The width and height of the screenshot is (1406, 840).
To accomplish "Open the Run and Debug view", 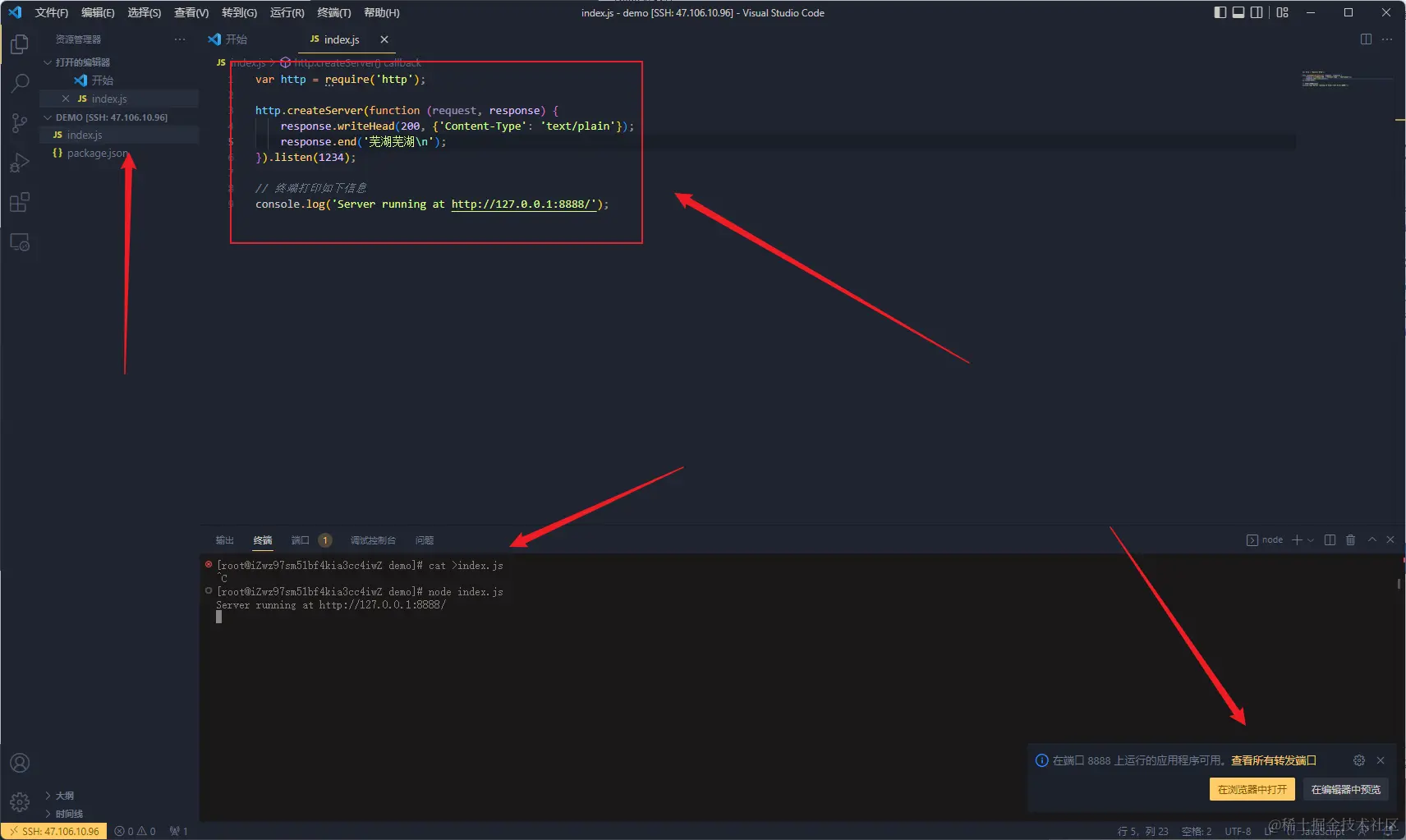I will (20, 163).
